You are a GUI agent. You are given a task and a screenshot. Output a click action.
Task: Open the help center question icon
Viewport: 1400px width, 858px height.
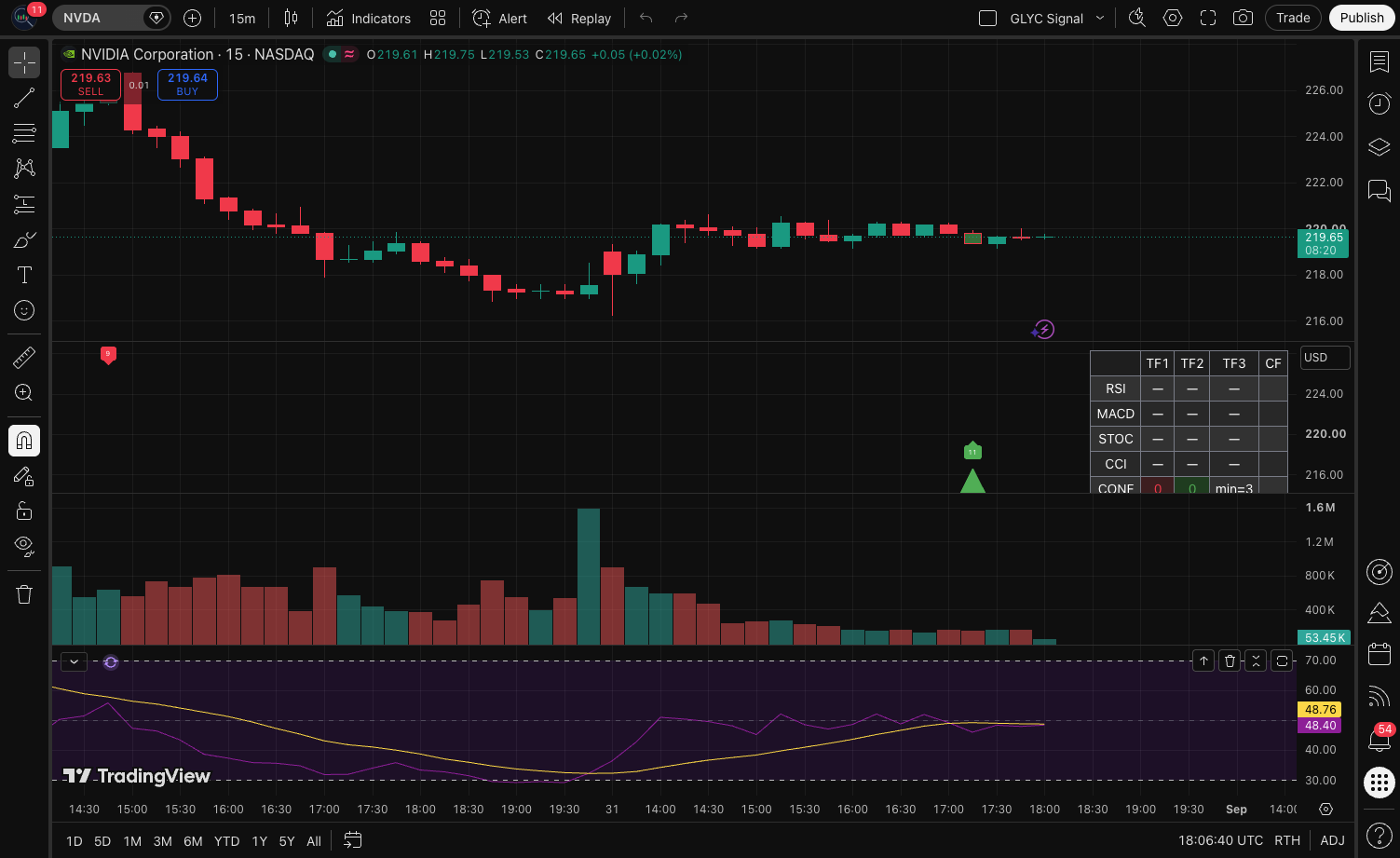coord(1379,835)
